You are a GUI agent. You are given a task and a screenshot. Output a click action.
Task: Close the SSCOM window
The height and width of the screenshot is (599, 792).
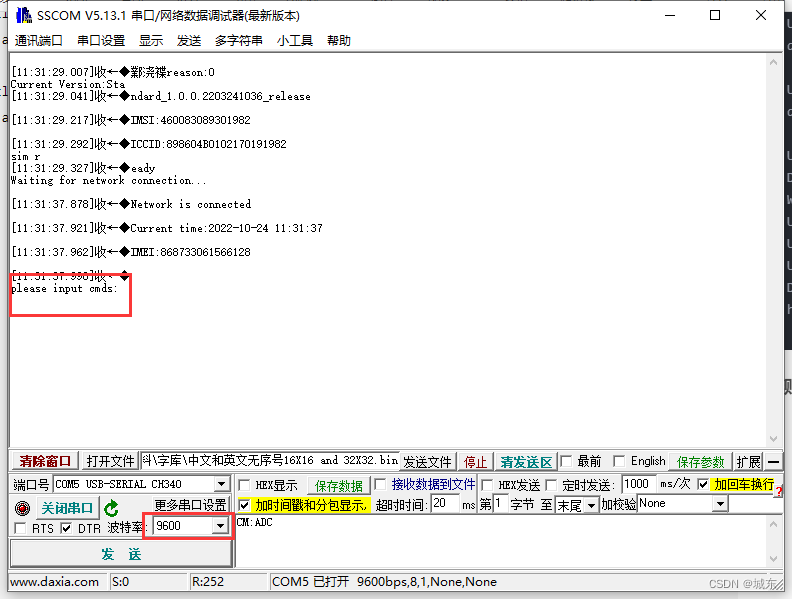click(x=761, y=15)
